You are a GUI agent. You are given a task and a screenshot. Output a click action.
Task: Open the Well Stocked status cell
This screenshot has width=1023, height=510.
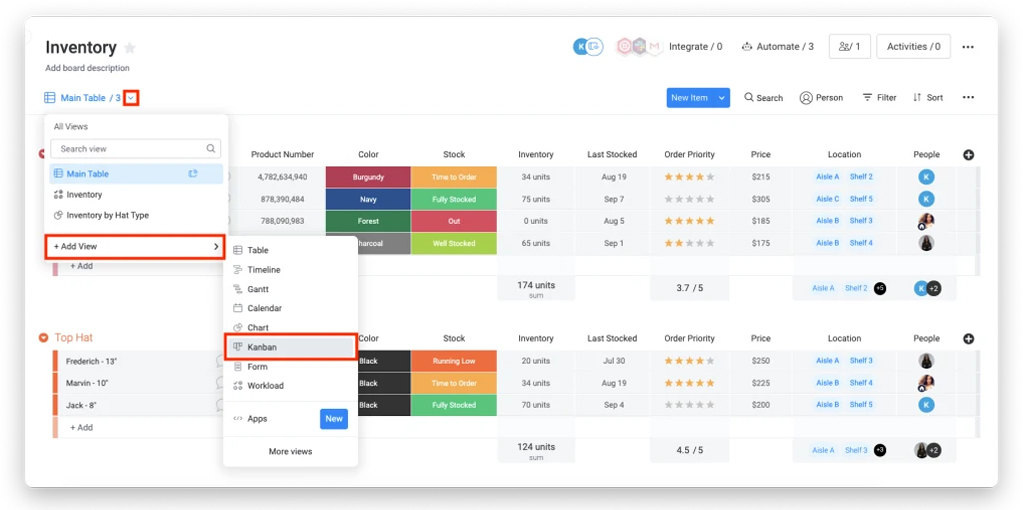454,243
